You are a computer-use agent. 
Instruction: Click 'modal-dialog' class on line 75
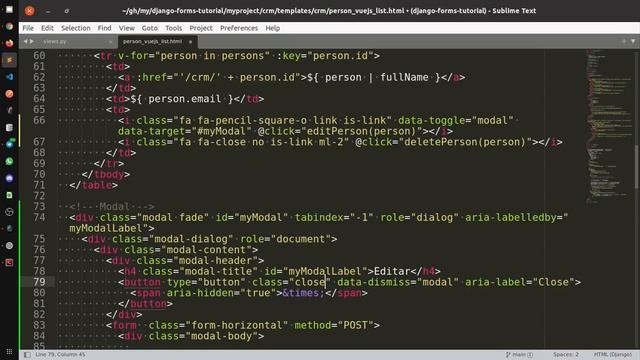pos(191,239)
